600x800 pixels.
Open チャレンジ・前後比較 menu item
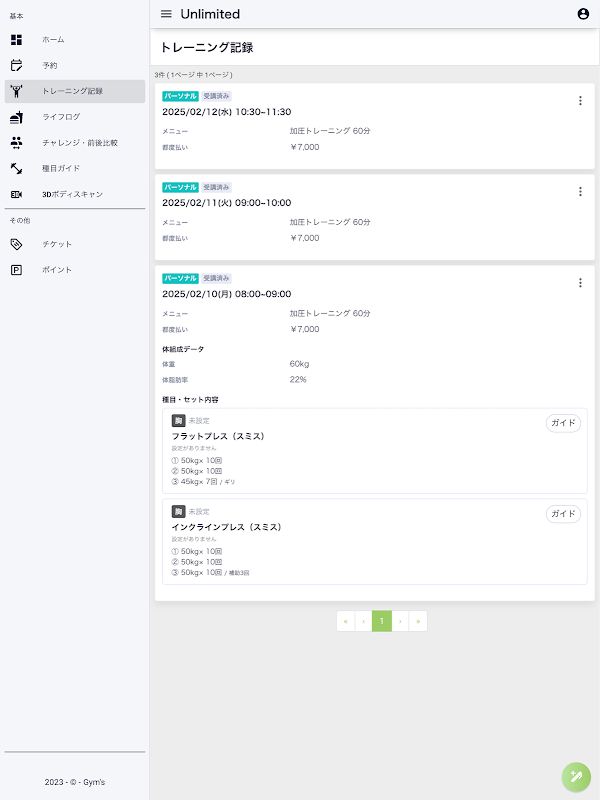(x=80, y=143)
